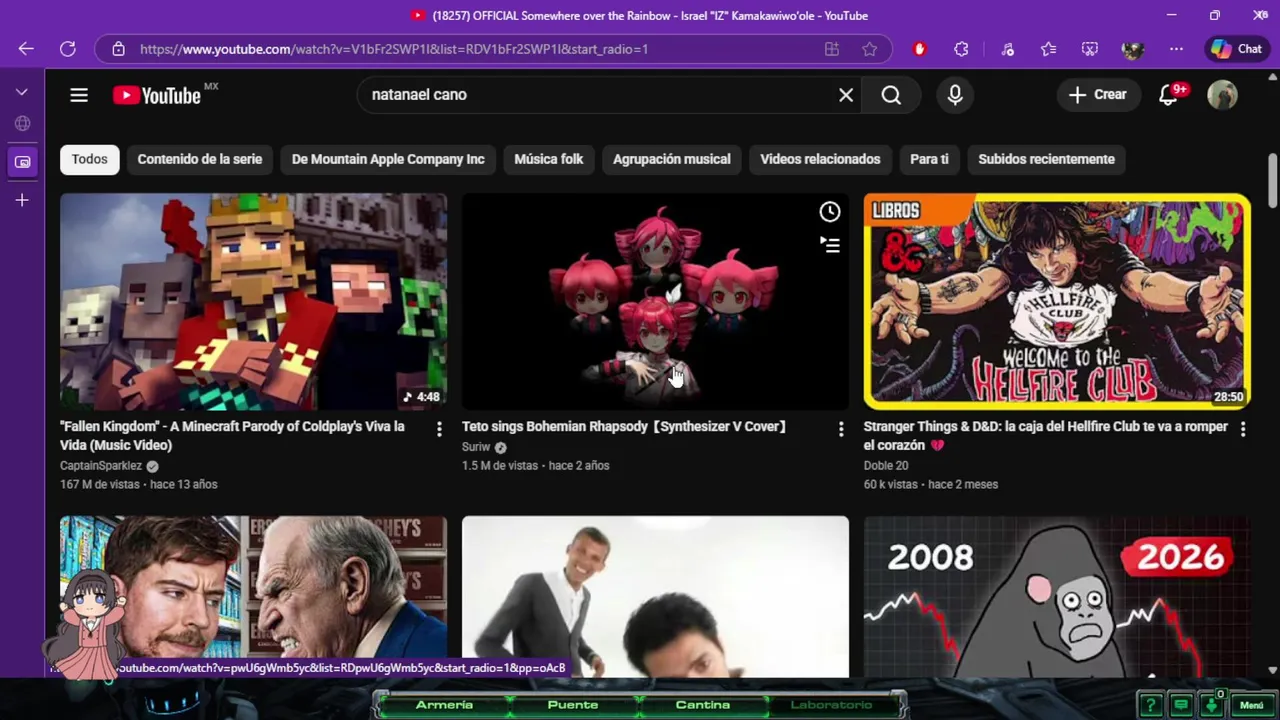Open the MrBeast Hershey's video thumbnail
The width and height of the screenshot is (1280, 720).
(253, 596)
